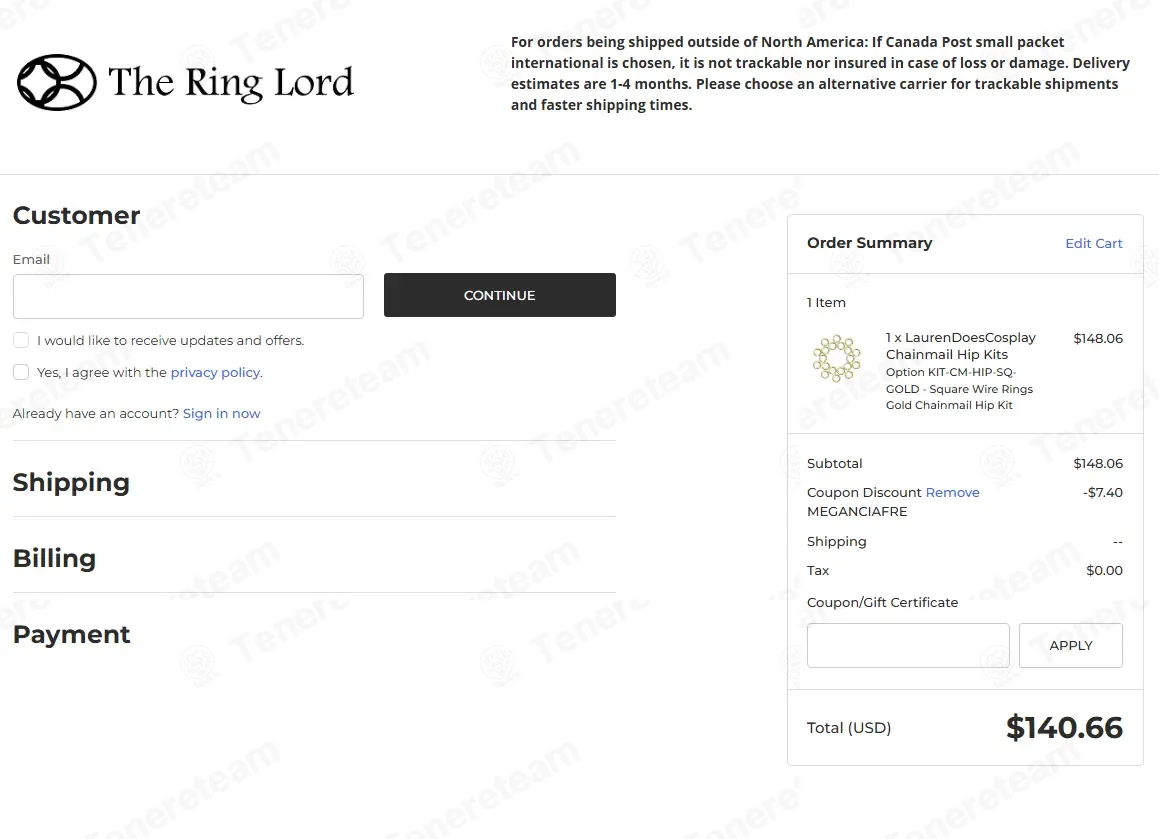Select the Customer section heading
The width and height of the screenshot is (1159, 839).
(76, 215)
